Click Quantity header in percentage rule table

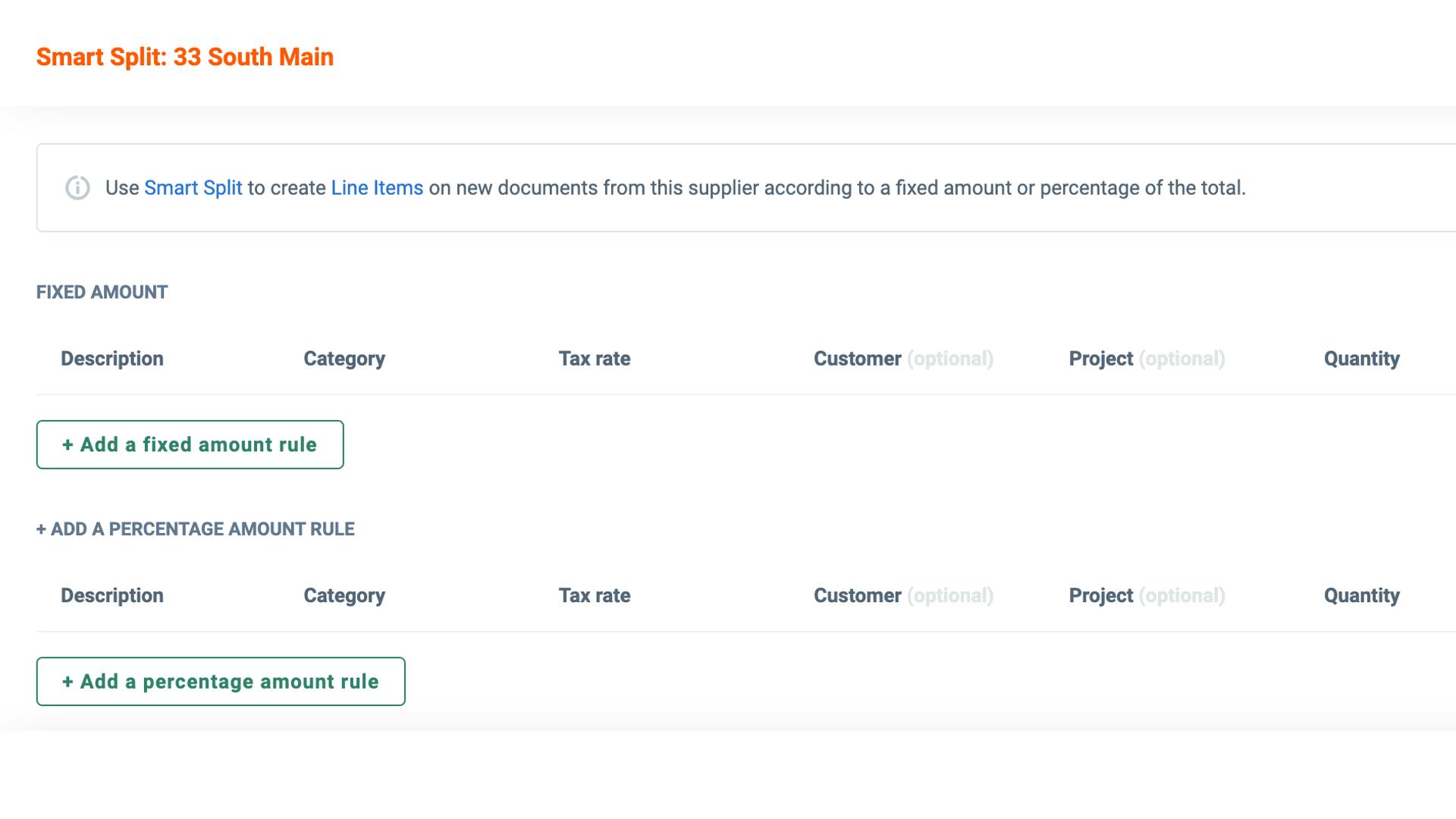point(1362,595)
